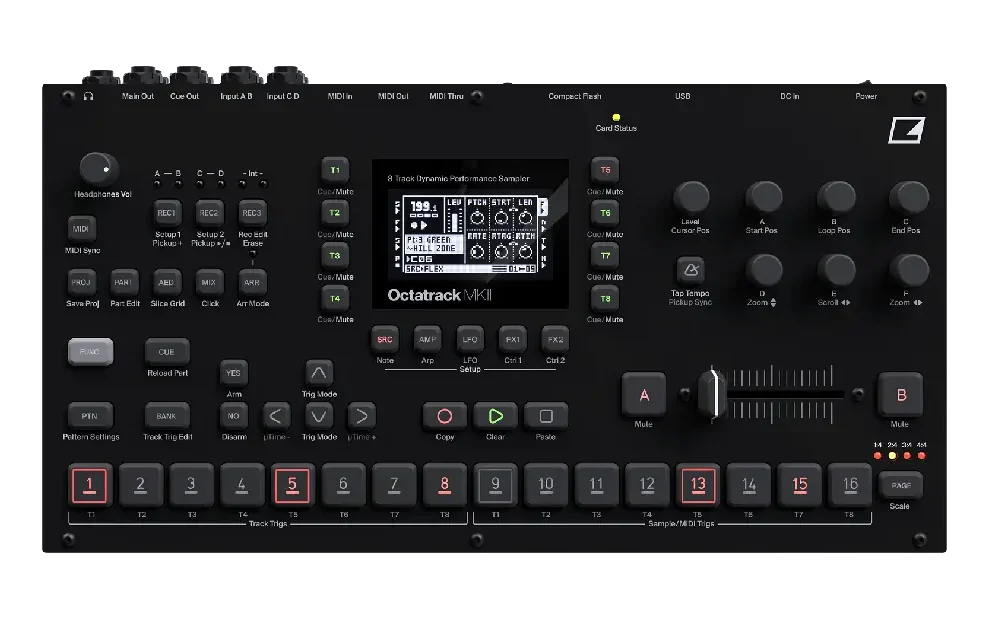985x635 pixels.
Task: Tap the Tap Tempo button
Action: pos(690,270)
